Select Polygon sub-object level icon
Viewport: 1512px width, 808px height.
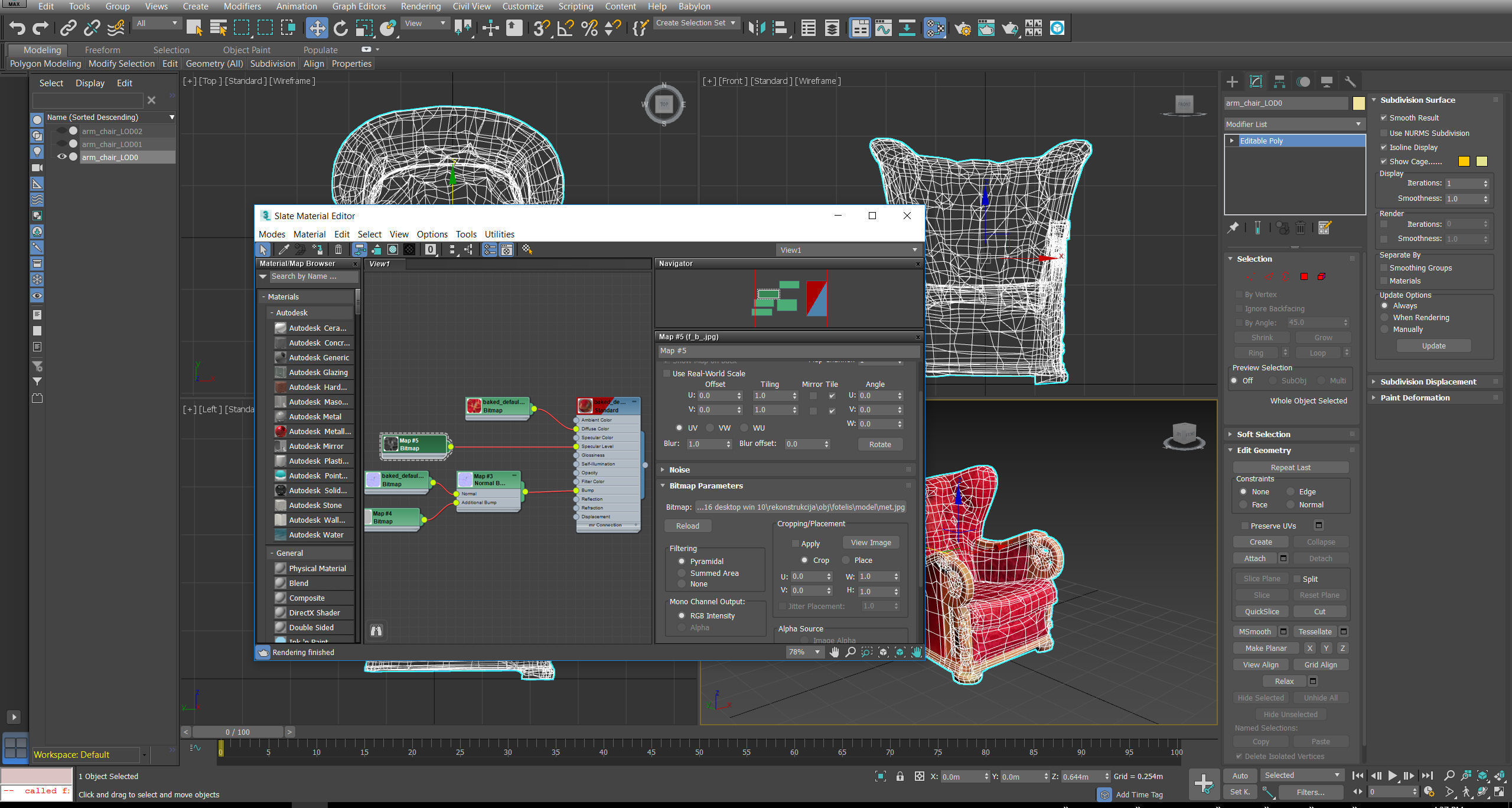click(x=1304, y=276)
